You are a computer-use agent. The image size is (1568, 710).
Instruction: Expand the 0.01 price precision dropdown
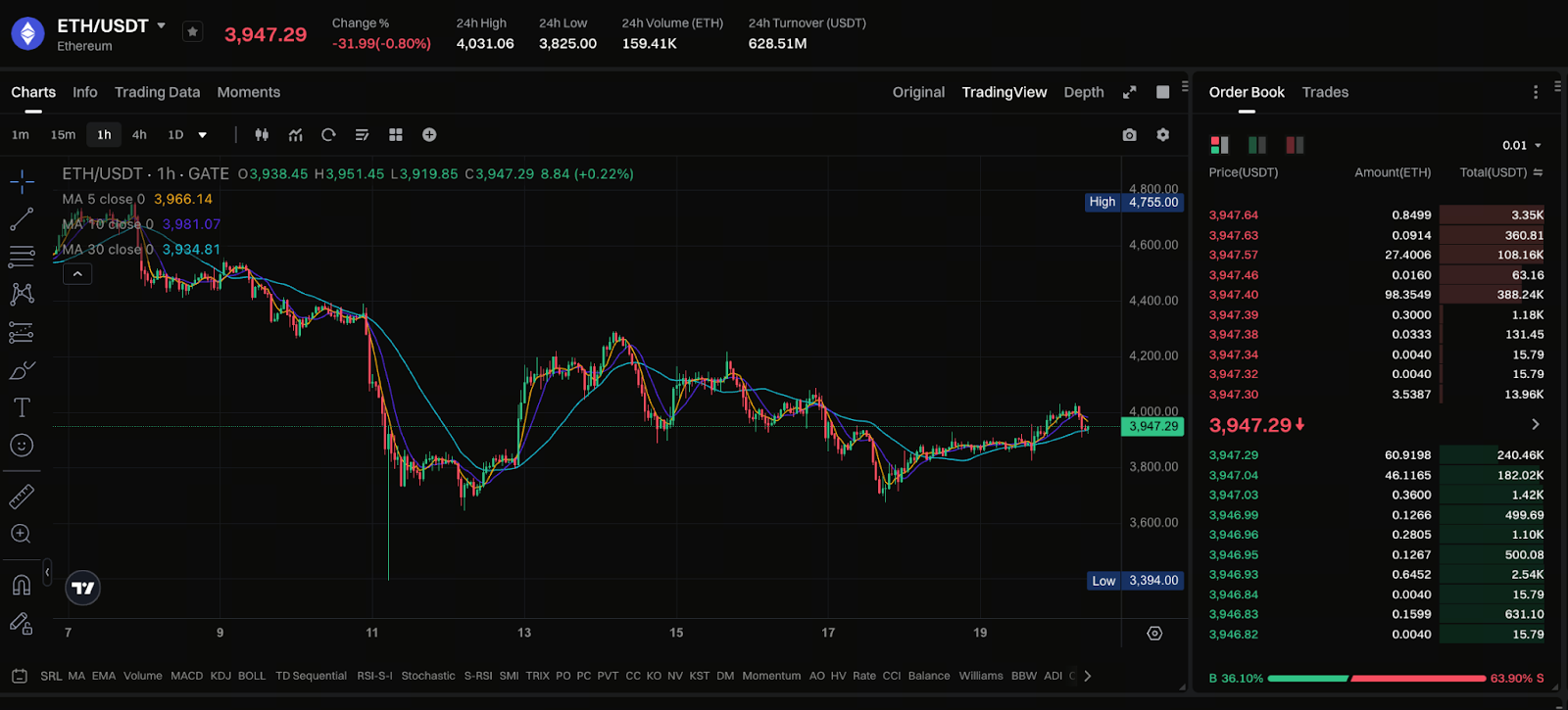coord(1522,146)
